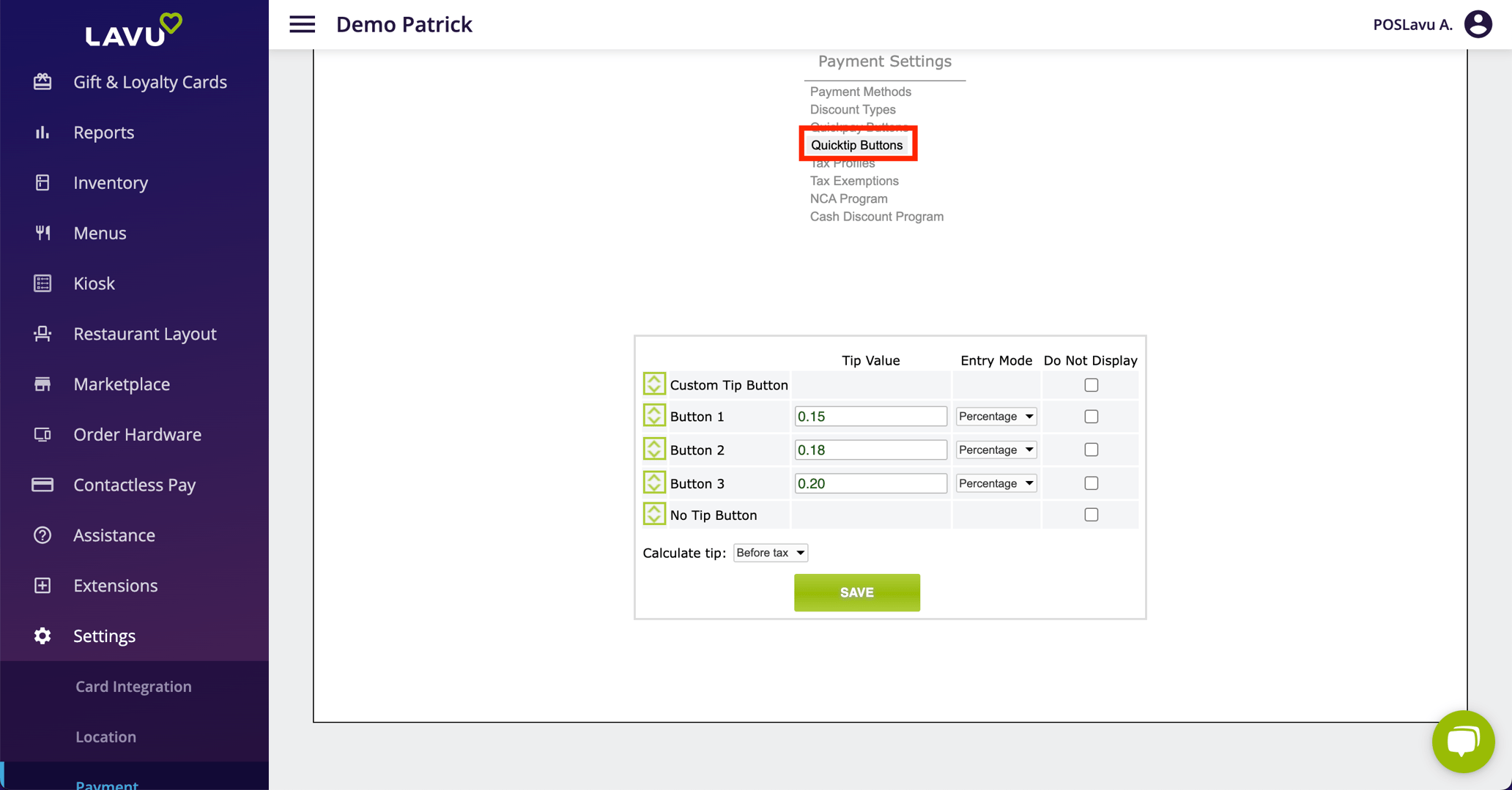Go to Card Integration settings
1512x790 pixels.
133,687
